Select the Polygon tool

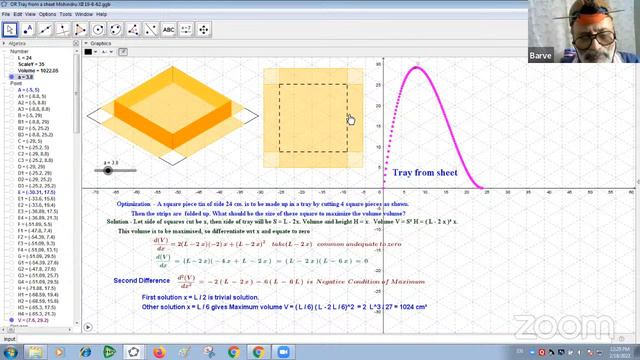pos(80,30)
